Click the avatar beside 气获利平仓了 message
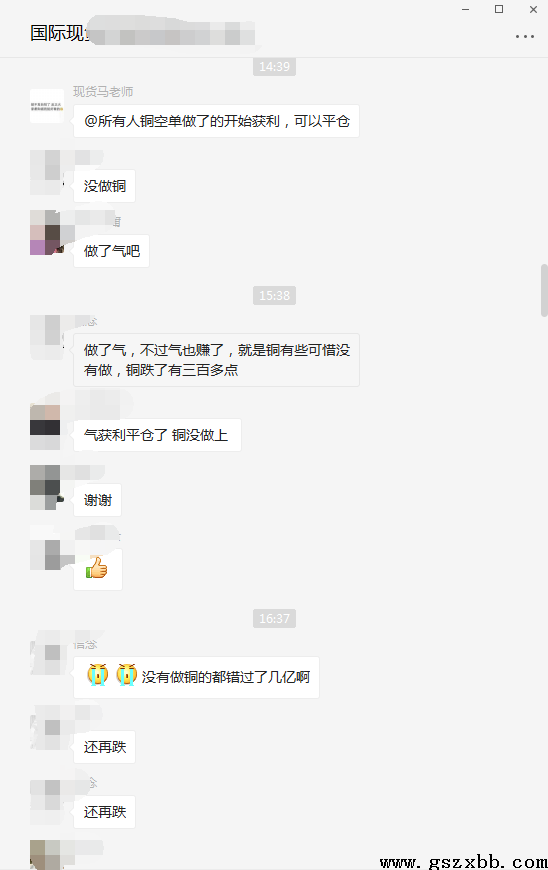 [x=45, y=427]
